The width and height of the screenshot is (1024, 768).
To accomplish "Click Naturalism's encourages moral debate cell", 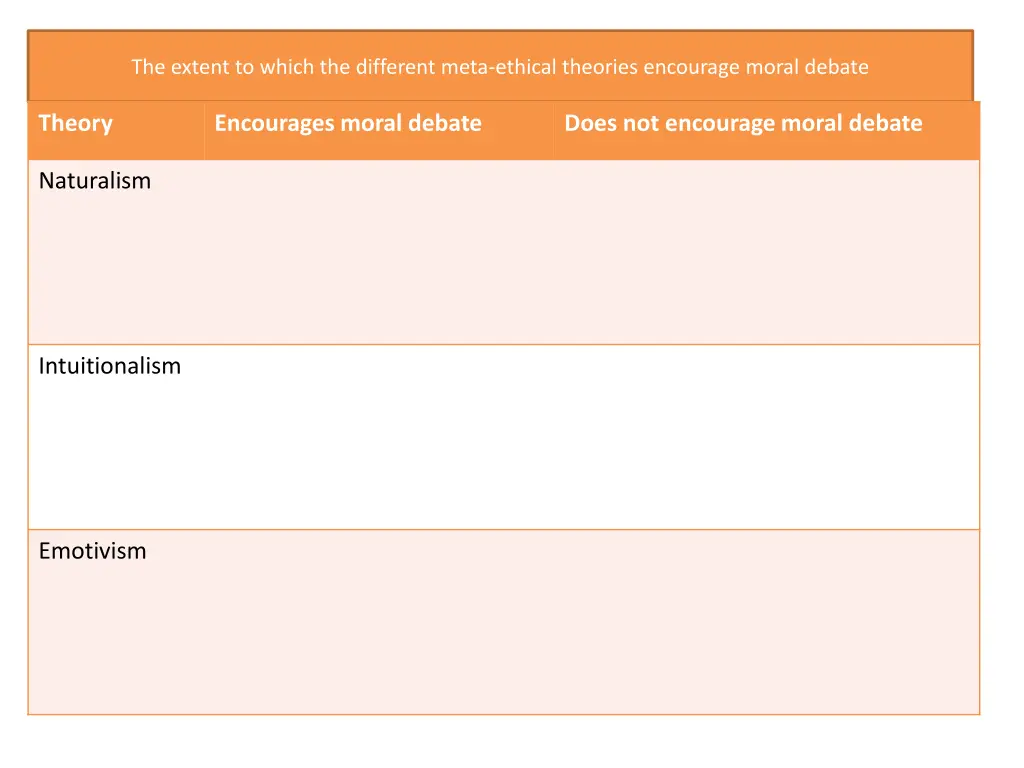I will click(379, 252).
